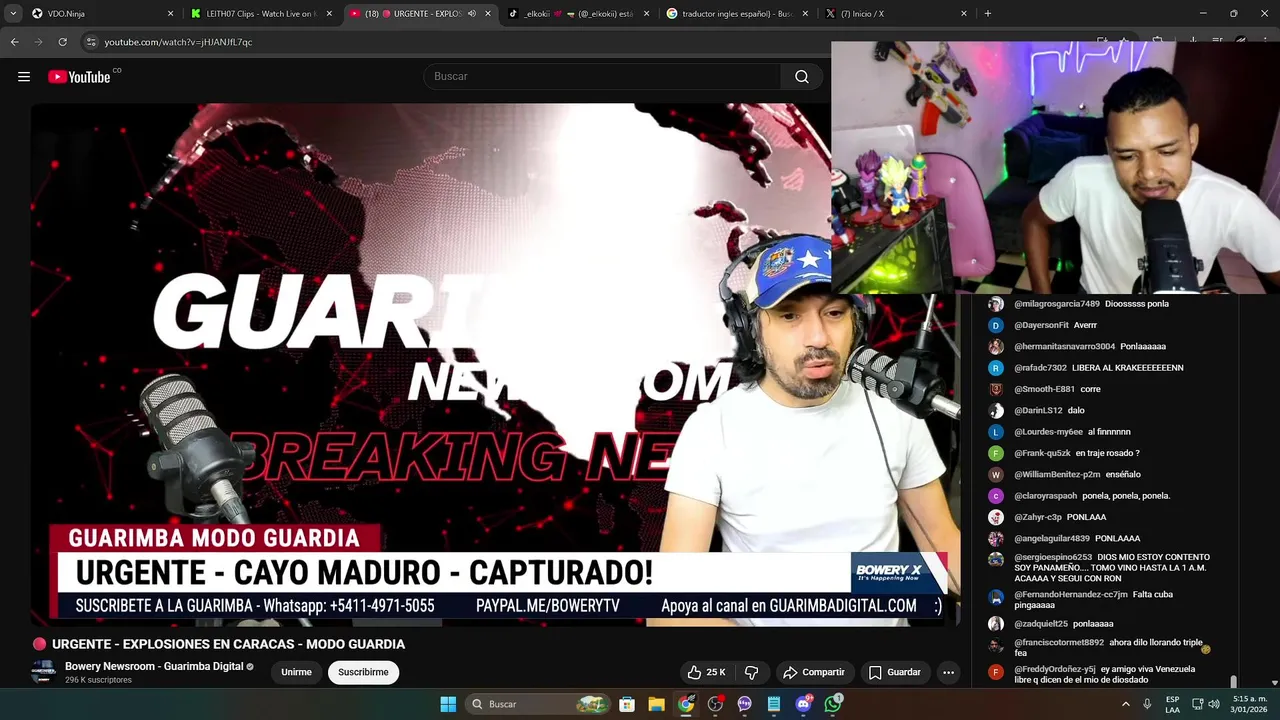The height and width of the screenshot is (720, 1280).
Task: Switch to the LEITH07 Clips Kick tab
Action: 260,14
